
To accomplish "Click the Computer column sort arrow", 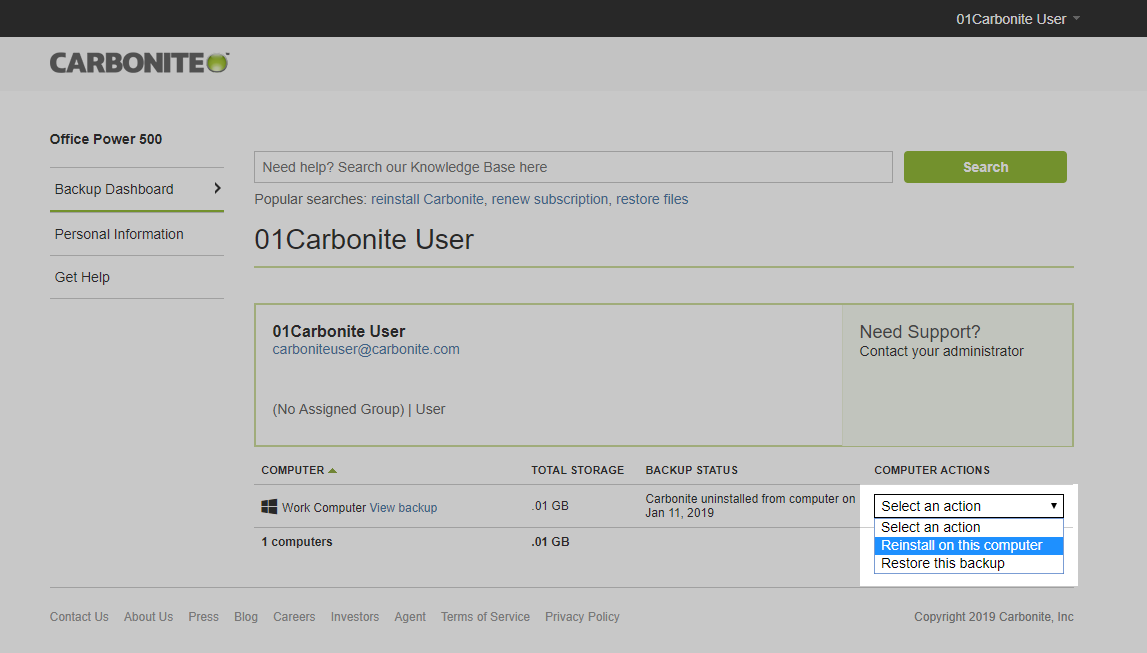I will pos(333,470).
